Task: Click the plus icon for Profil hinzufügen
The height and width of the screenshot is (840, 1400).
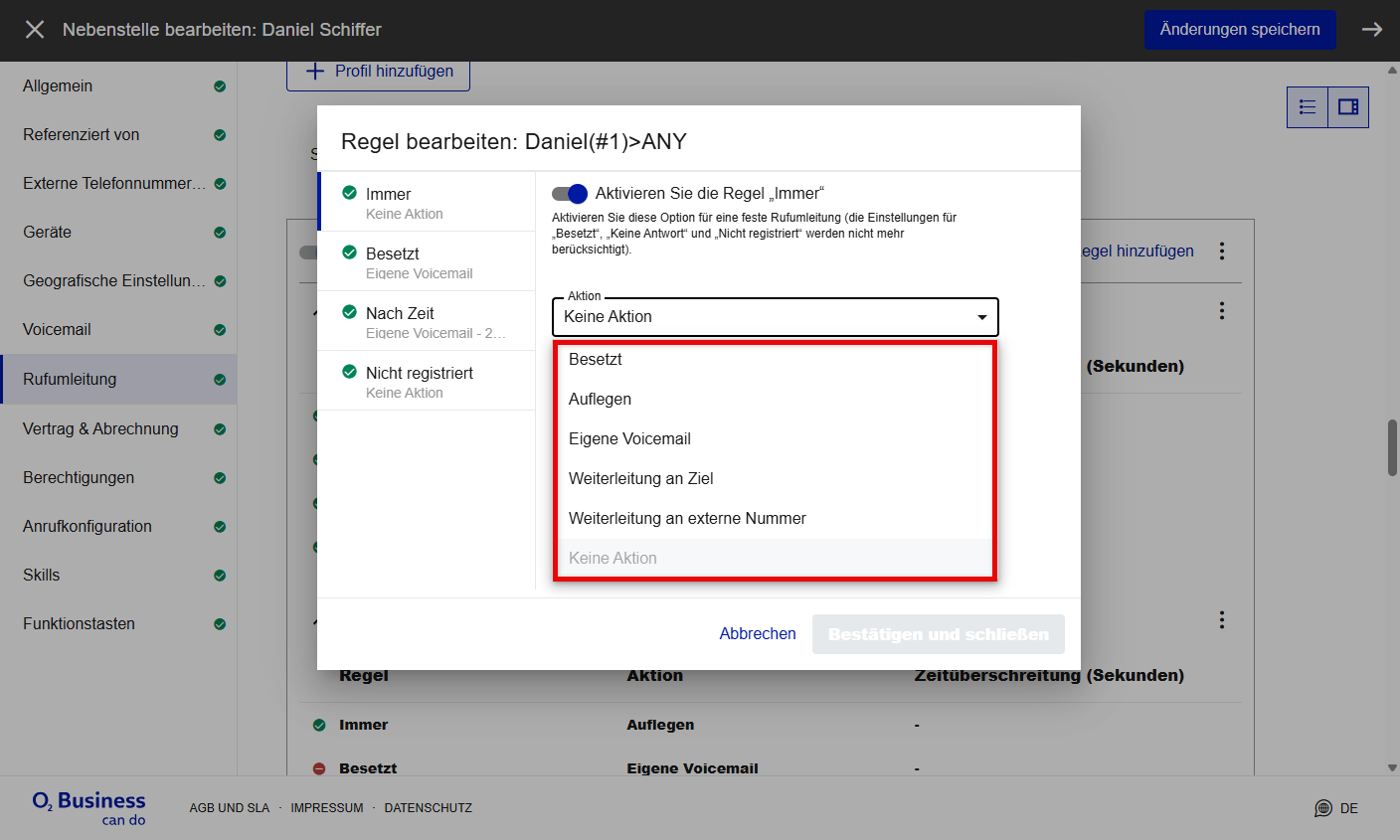Action: pos(315,72)
